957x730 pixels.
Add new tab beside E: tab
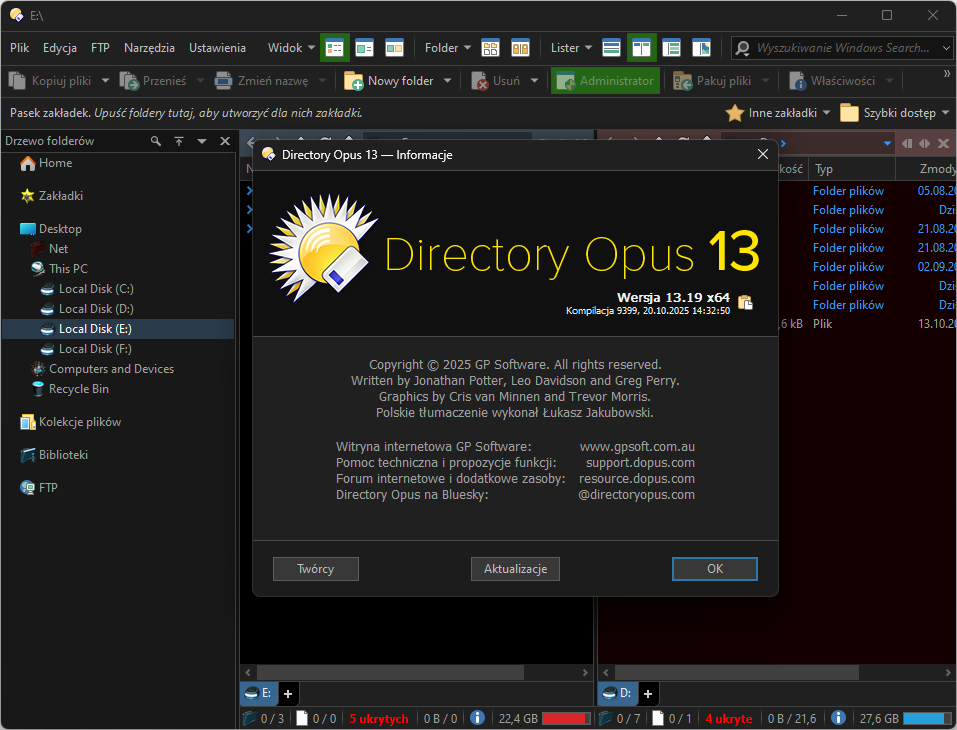tap(288, 694)
